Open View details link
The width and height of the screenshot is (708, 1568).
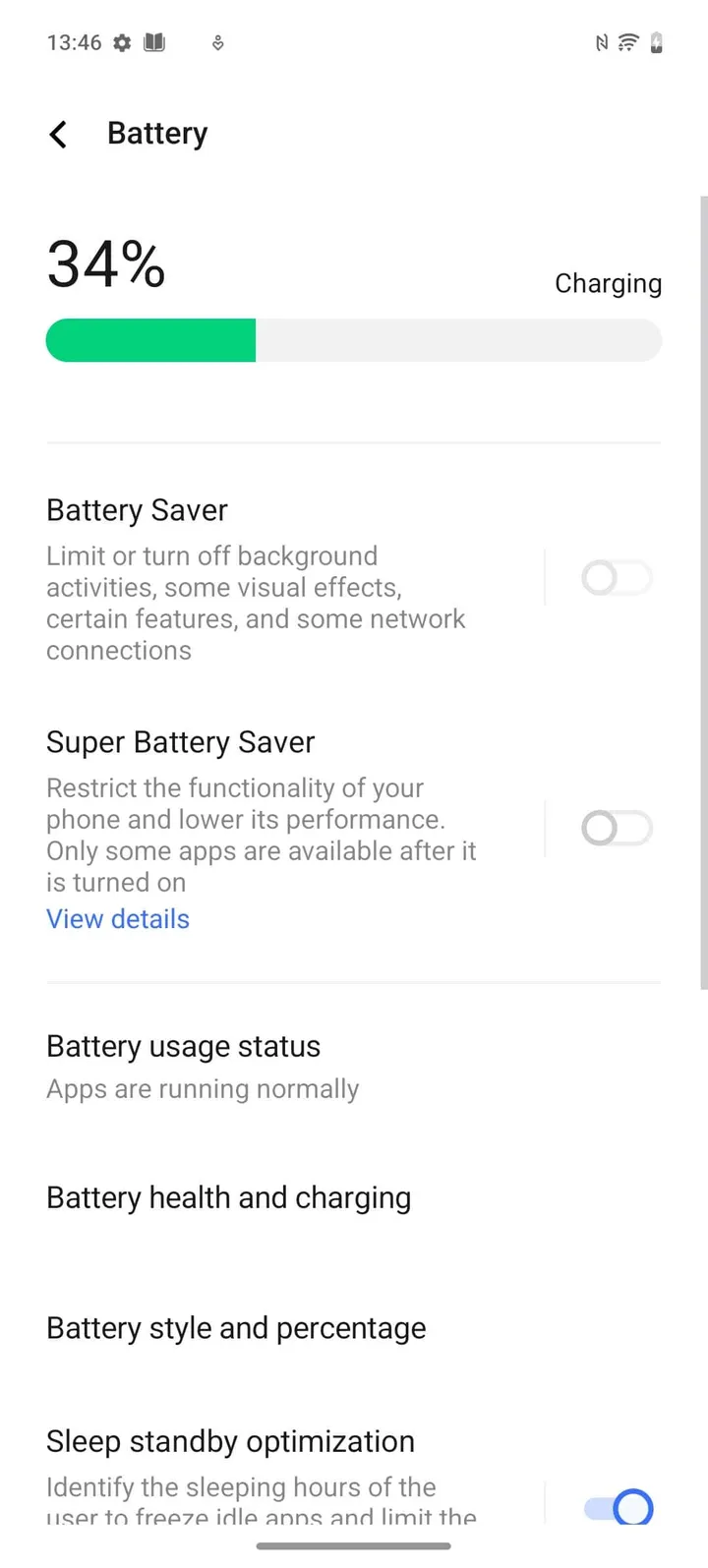pyautogui.click(x=118, y=919)
